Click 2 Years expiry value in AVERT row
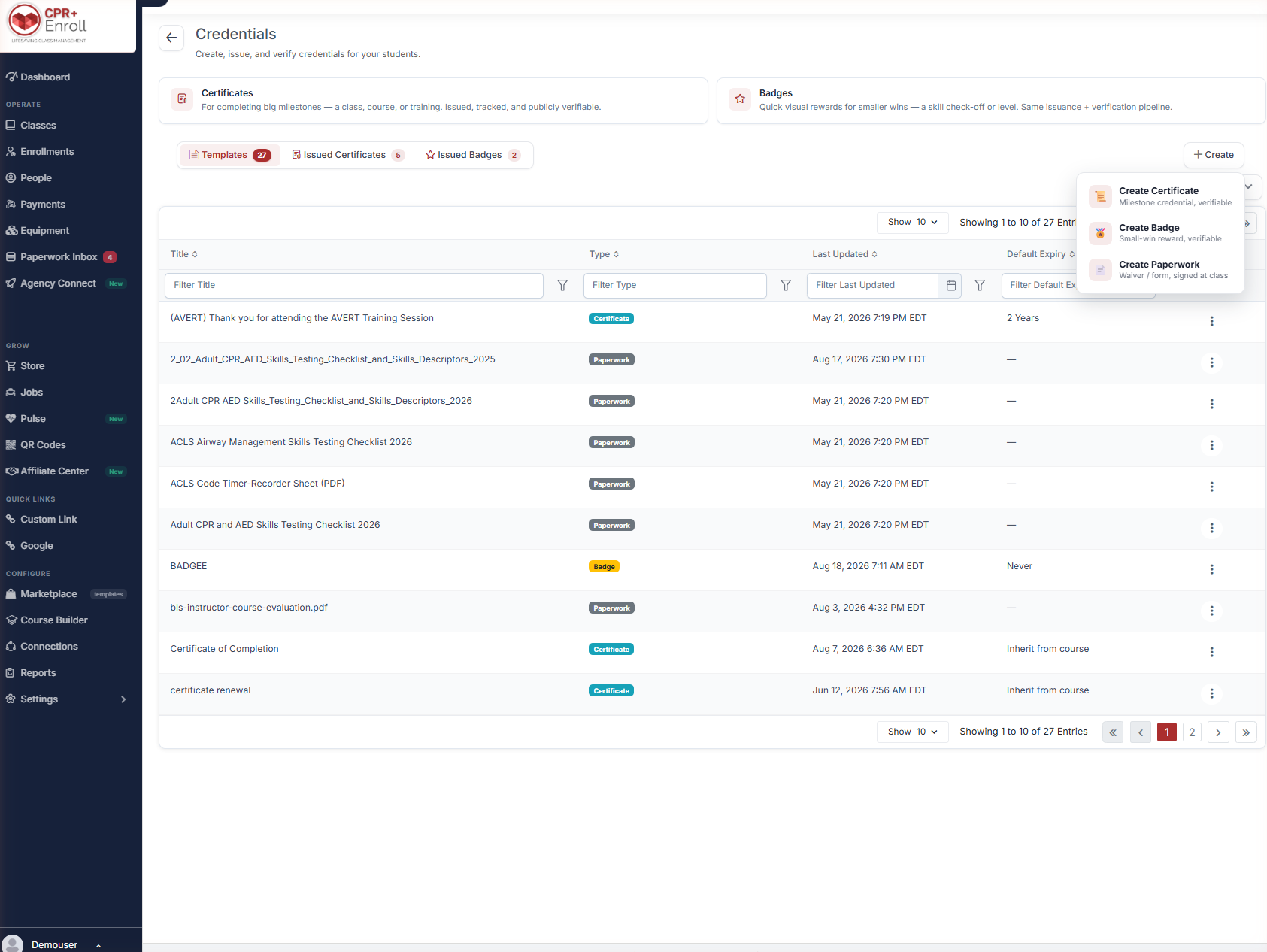 click(1023, 318)
